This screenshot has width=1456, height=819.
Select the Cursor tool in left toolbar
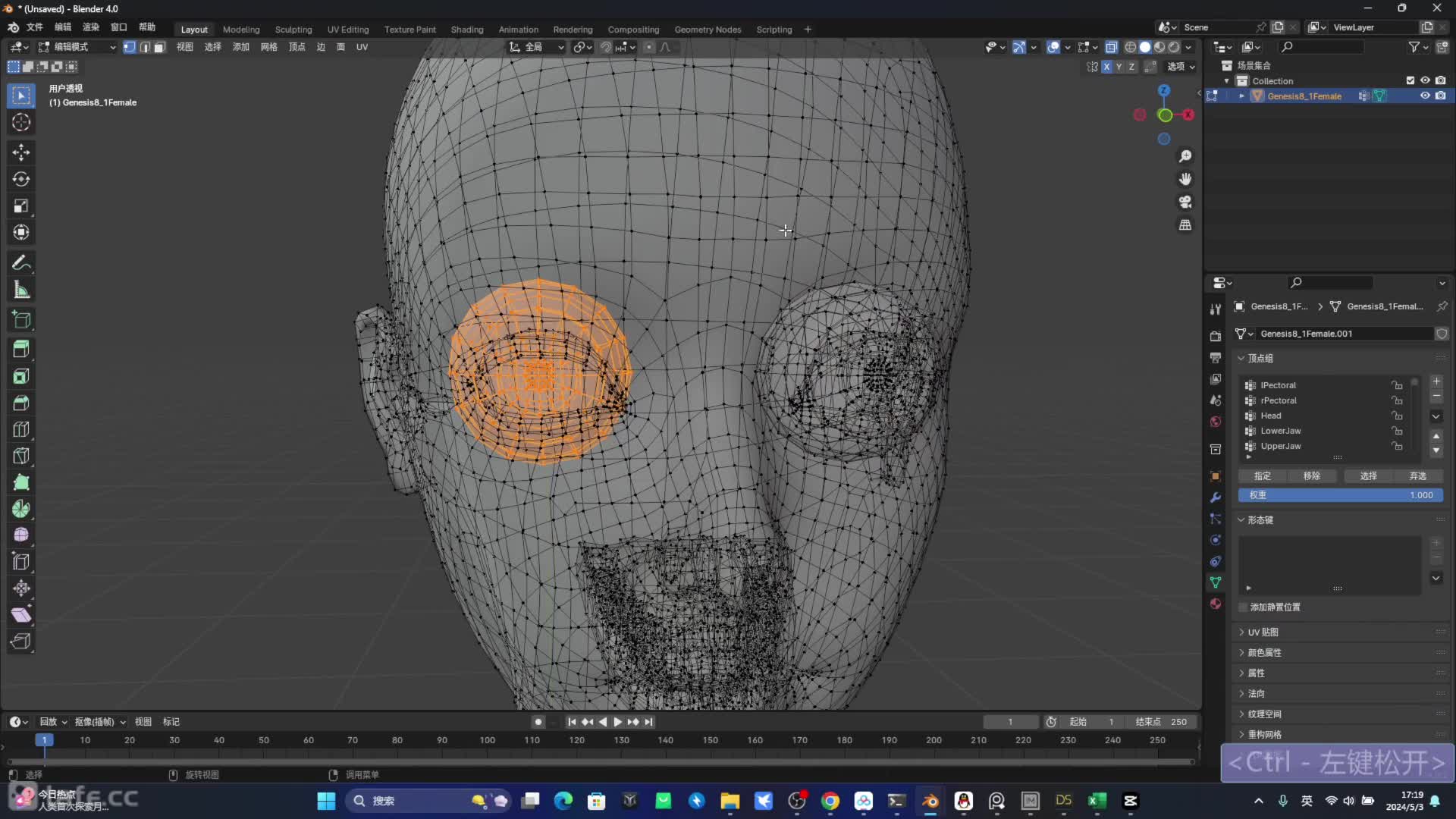click(21, 122)
